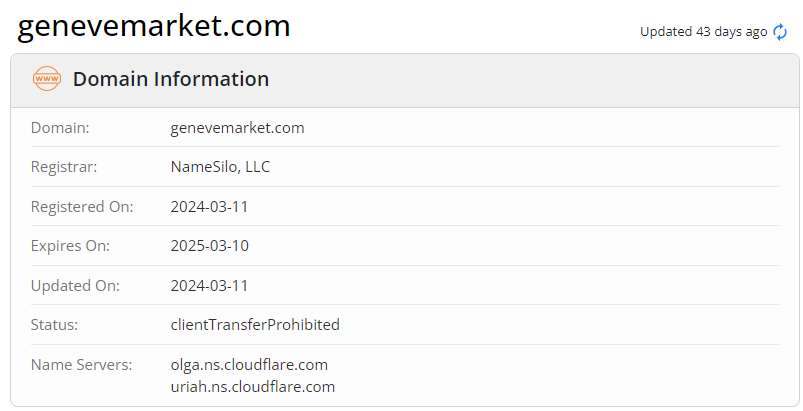
Task: Click the large genevemarket.com page title
Action: [154, 26]
